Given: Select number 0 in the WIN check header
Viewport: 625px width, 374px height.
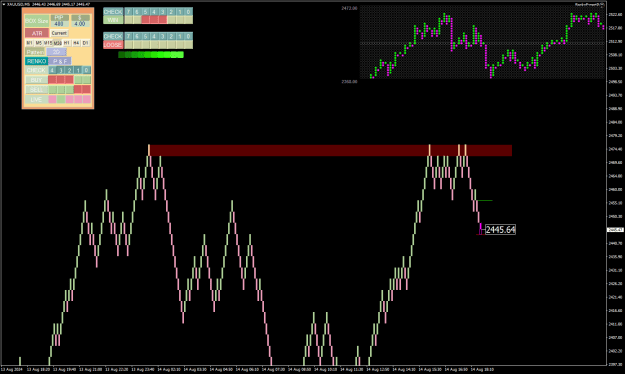Looking at the screenshot, I should [x=189, y=12].
